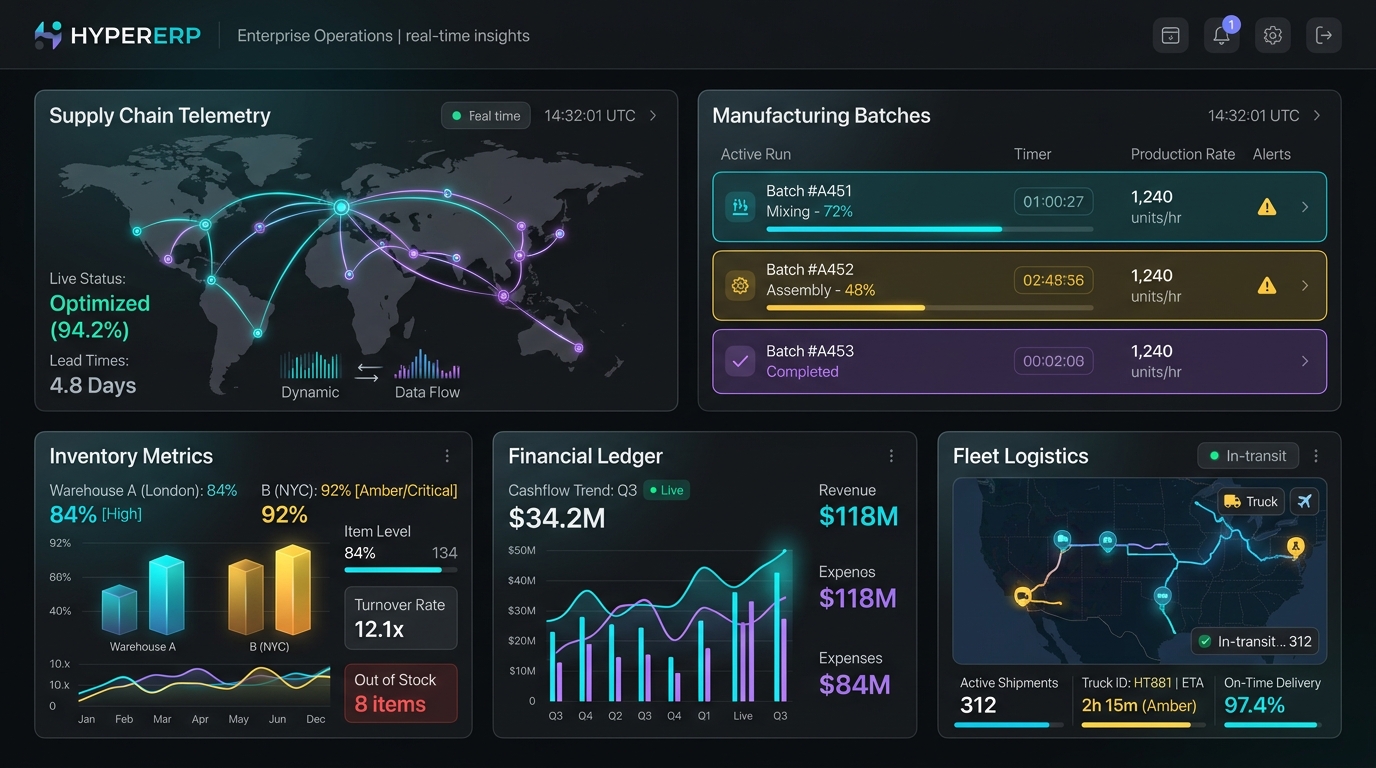1376x768 pixels.
Task: Click the green check icon in In-transit 312 badge
Action: [x=1204, y=642]
